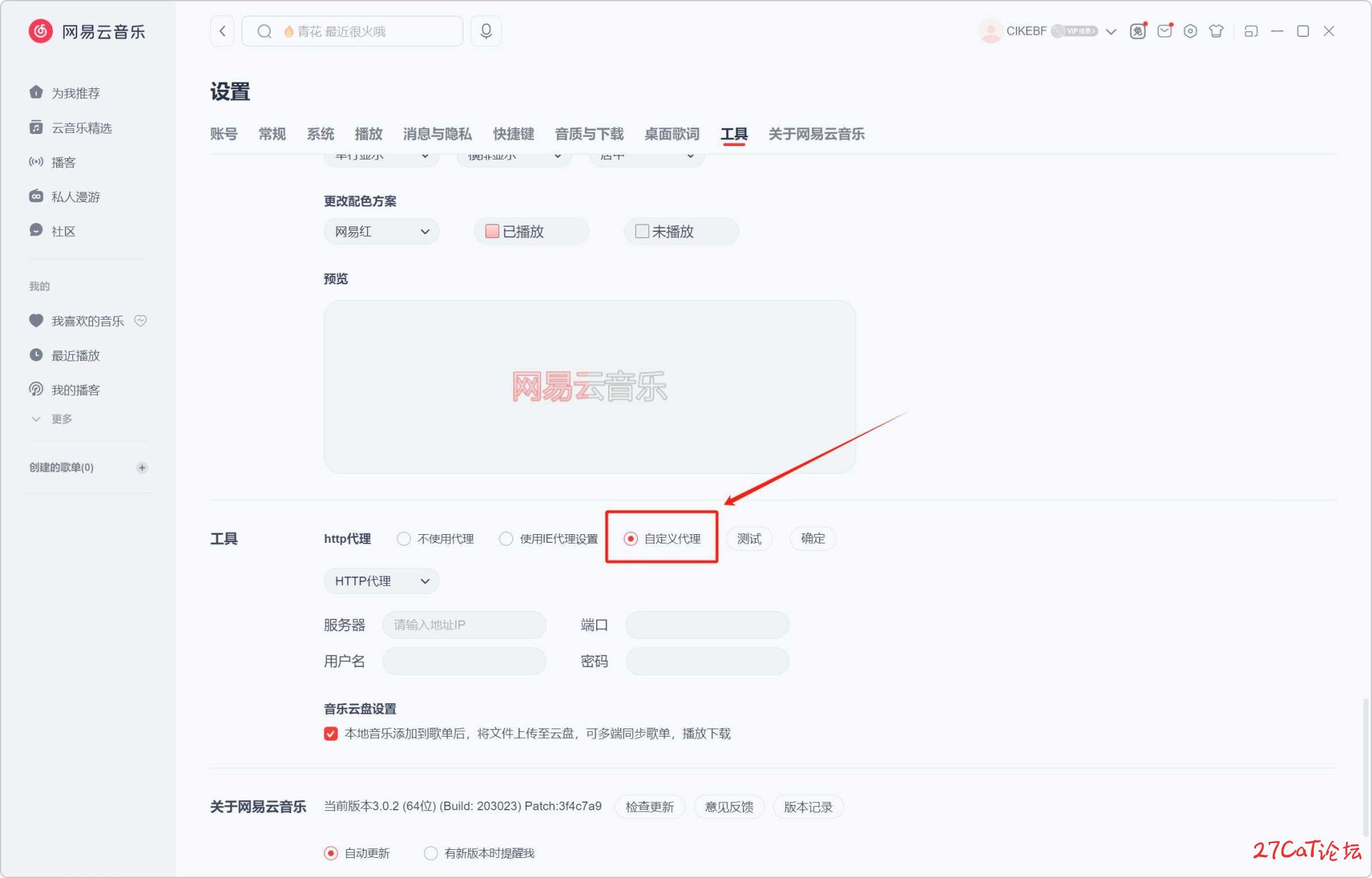The image size is (1372, 878).
Task: Expand 更多 in sidebar
Action: click(x=52, y=419)
